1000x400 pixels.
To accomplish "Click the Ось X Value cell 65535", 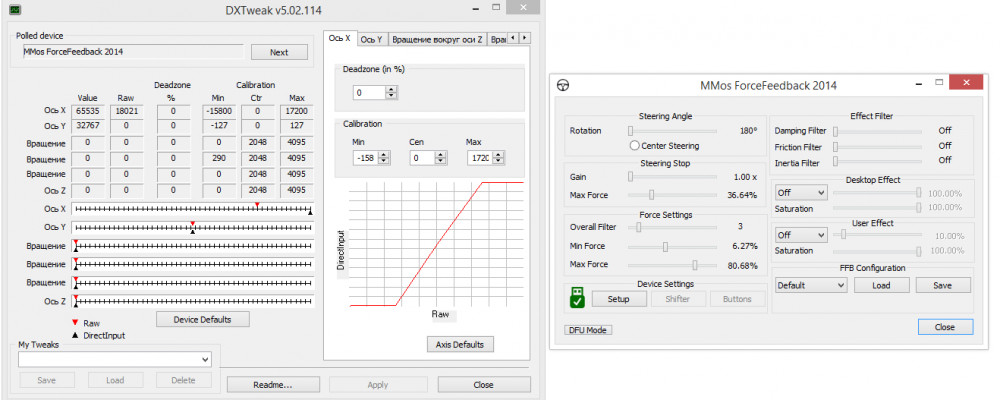I will coord(87,111).
